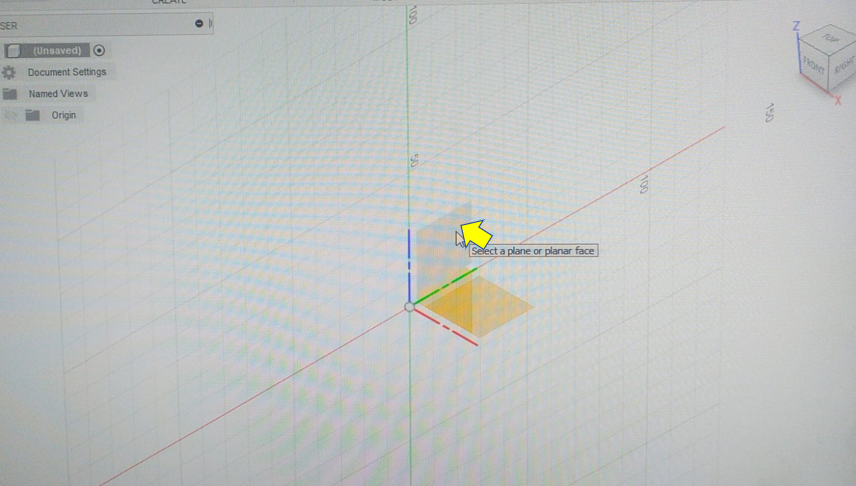
Task: Collapse the browser panel using minus icon
Action: [199, 23]
